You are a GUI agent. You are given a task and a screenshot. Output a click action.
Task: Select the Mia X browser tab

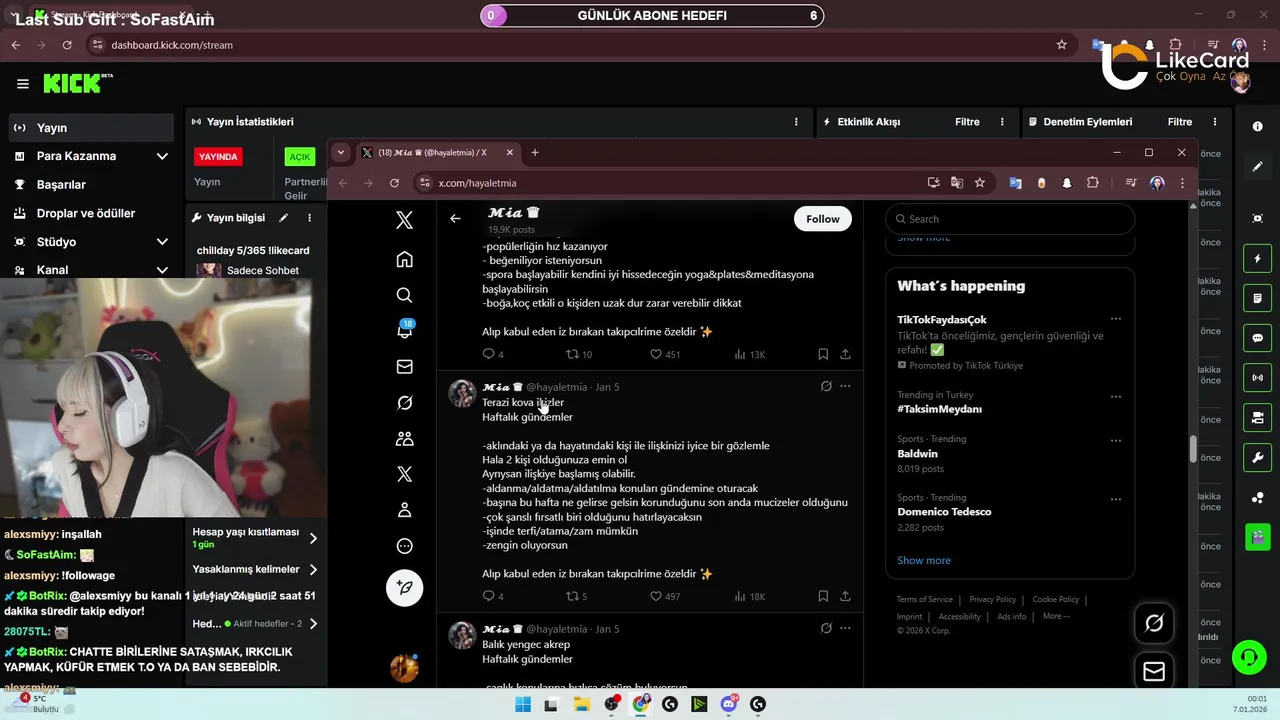437,153
